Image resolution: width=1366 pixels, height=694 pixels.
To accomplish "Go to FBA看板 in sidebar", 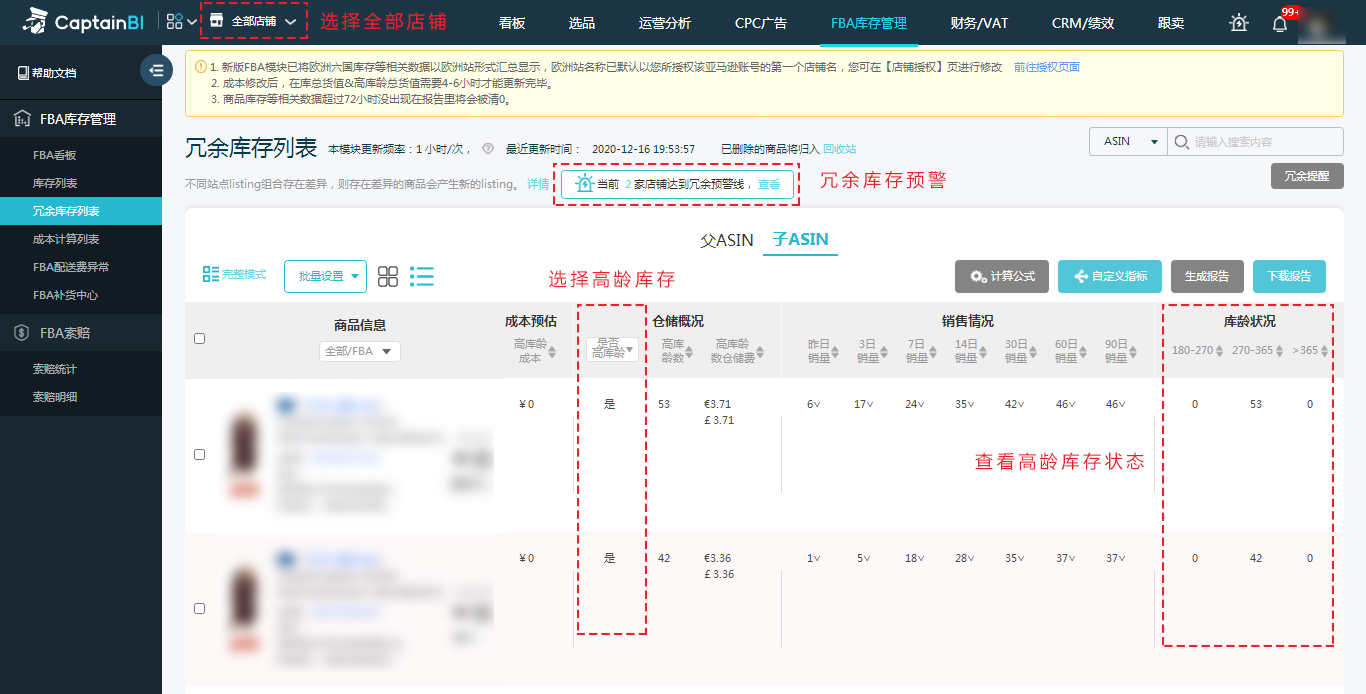I will click(55, 155).
